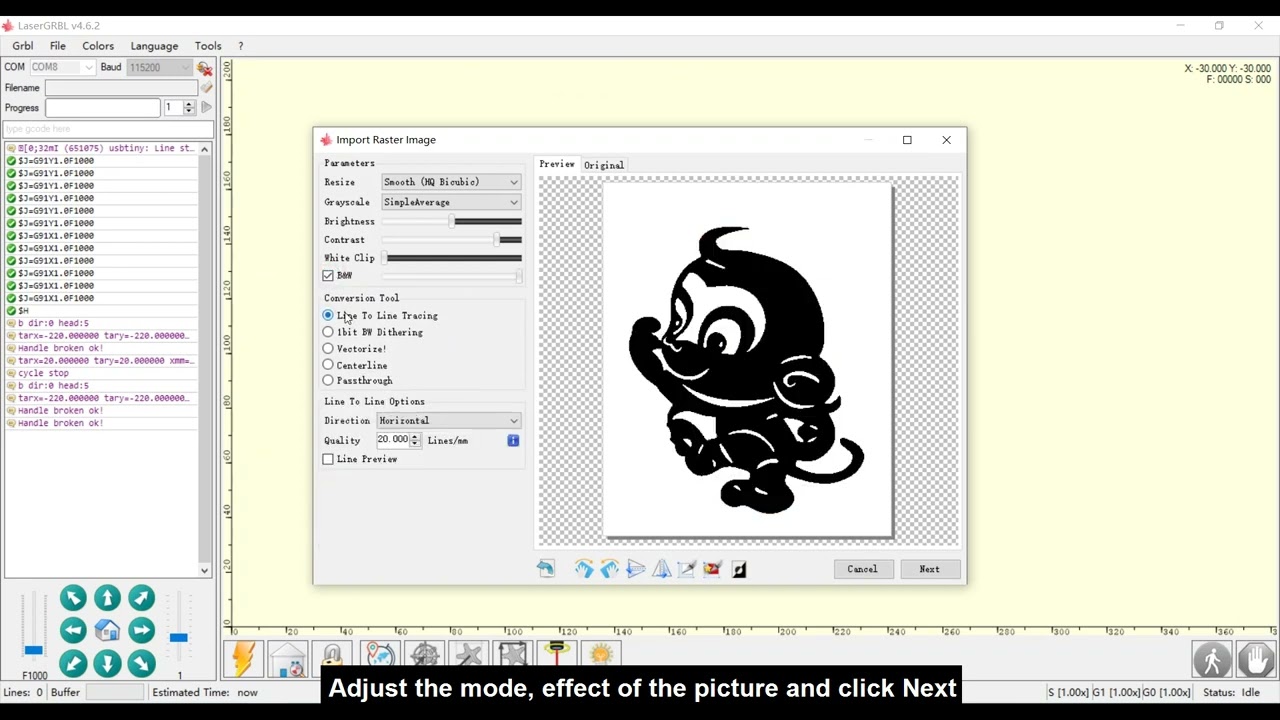Enable the Line Preview checkbox
Screen dimensions: 1280x720
click(328, 459)
